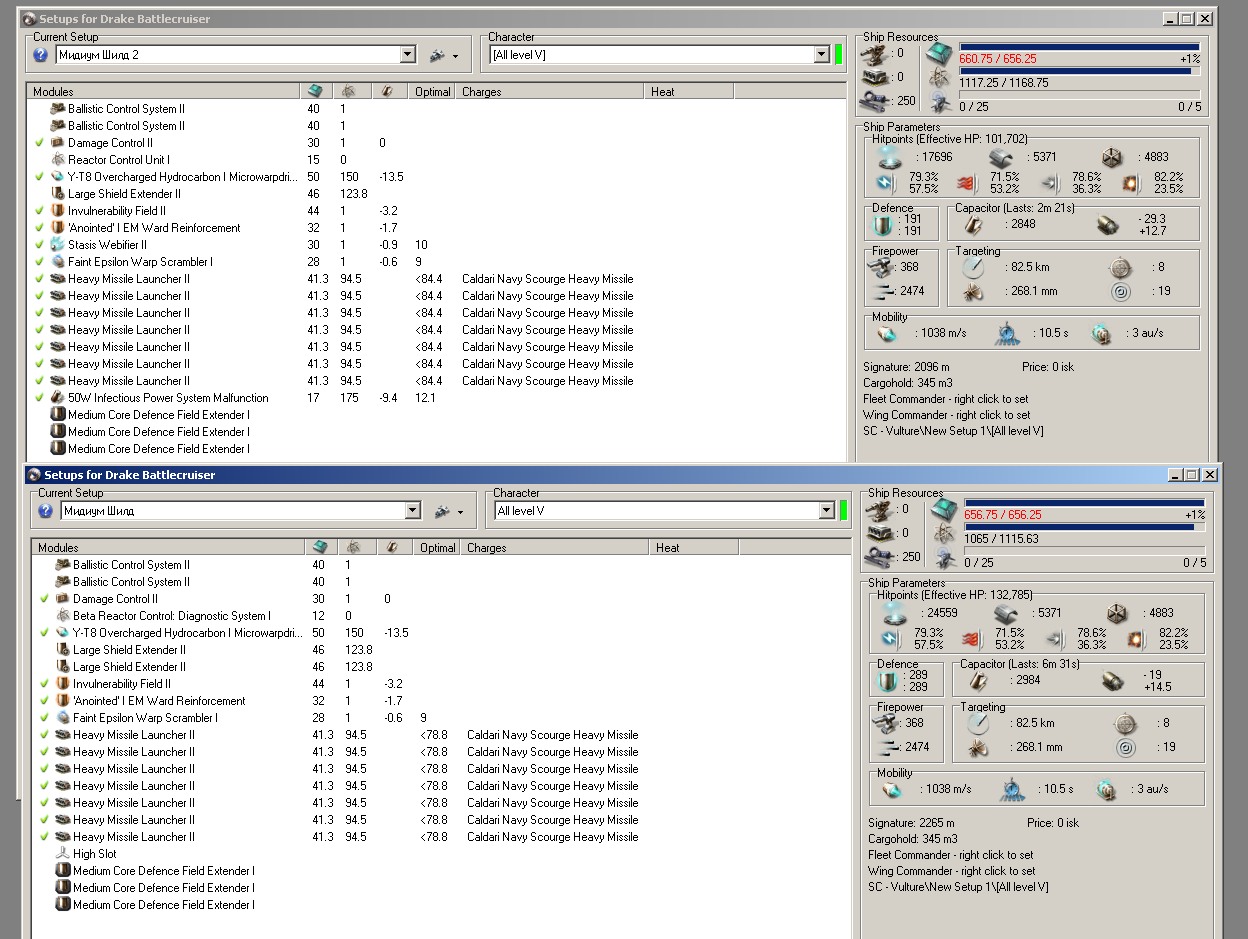
Task: Click the Stasis Webifier II module icon
Action: coord(58,245)
